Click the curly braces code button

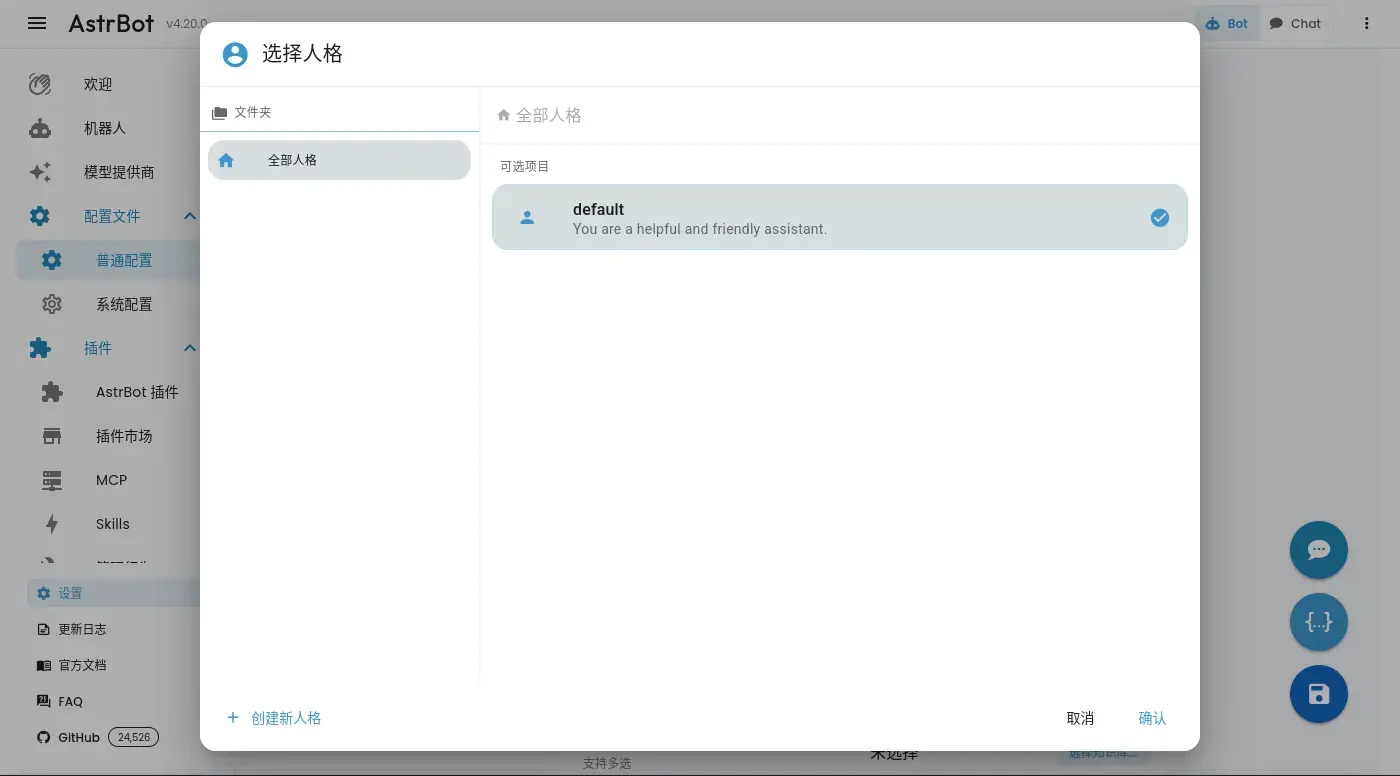(1318, 622)
